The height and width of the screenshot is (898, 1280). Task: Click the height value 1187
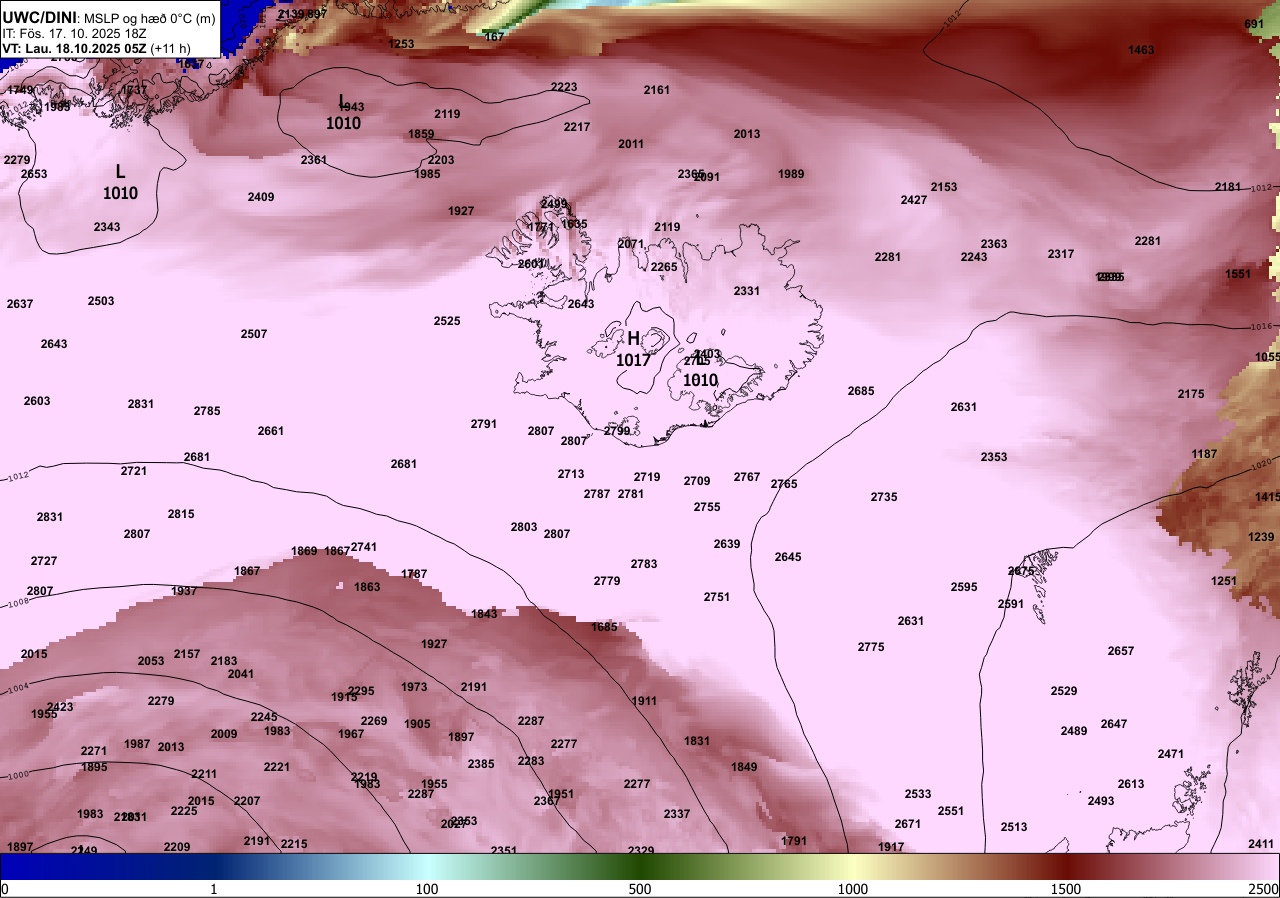(x=1204, y=455)
